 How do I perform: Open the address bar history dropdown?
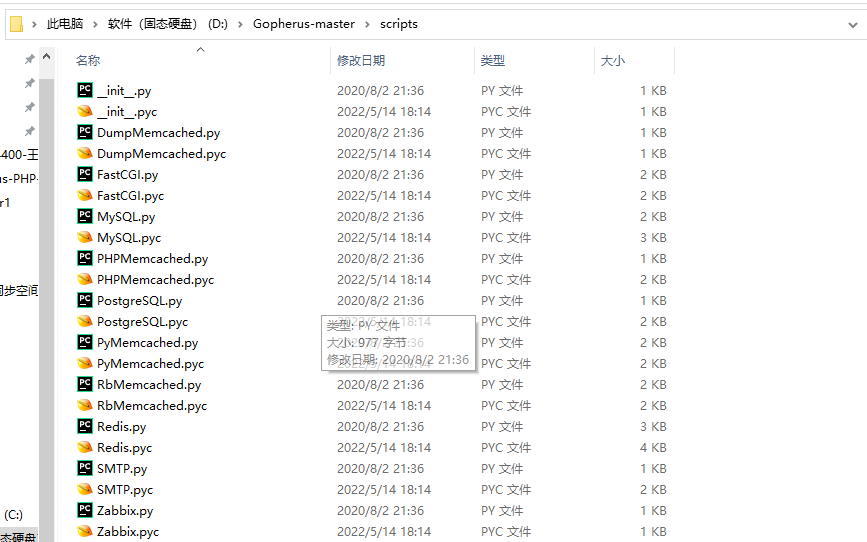[853, 25]
